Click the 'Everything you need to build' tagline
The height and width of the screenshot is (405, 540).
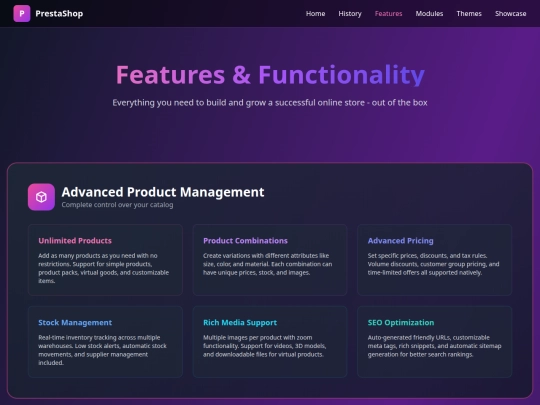(270, 103)
